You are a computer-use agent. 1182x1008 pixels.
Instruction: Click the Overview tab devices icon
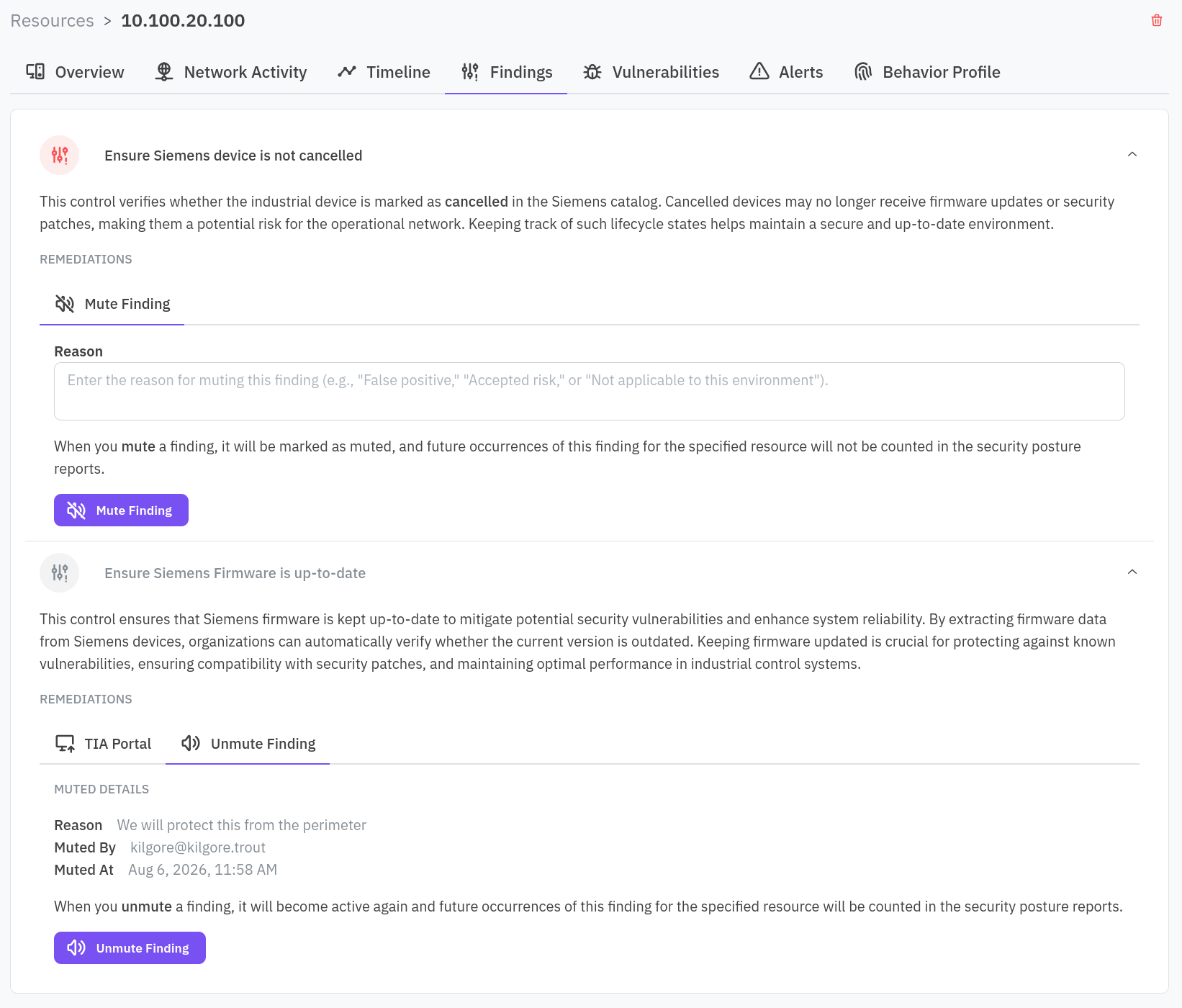point(35,71)
